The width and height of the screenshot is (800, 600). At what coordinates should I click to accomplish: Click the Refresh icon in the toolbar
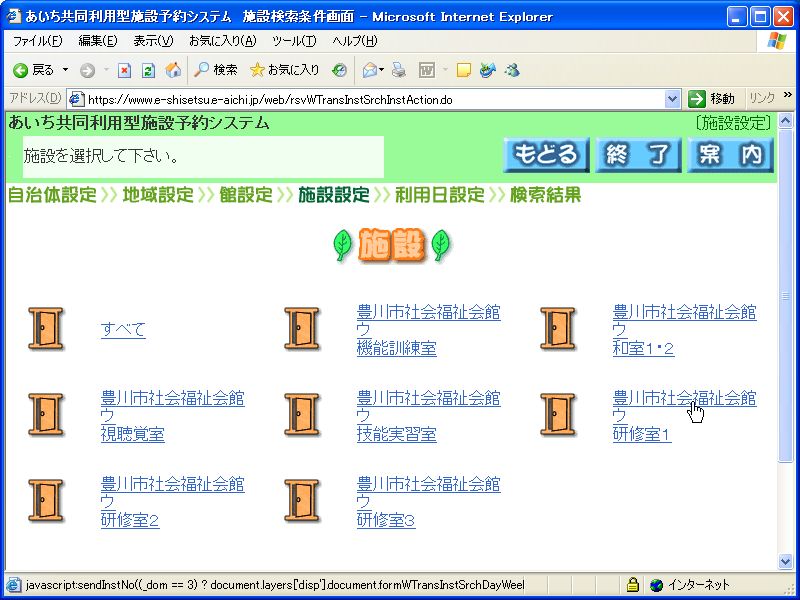tap(148, 70)
